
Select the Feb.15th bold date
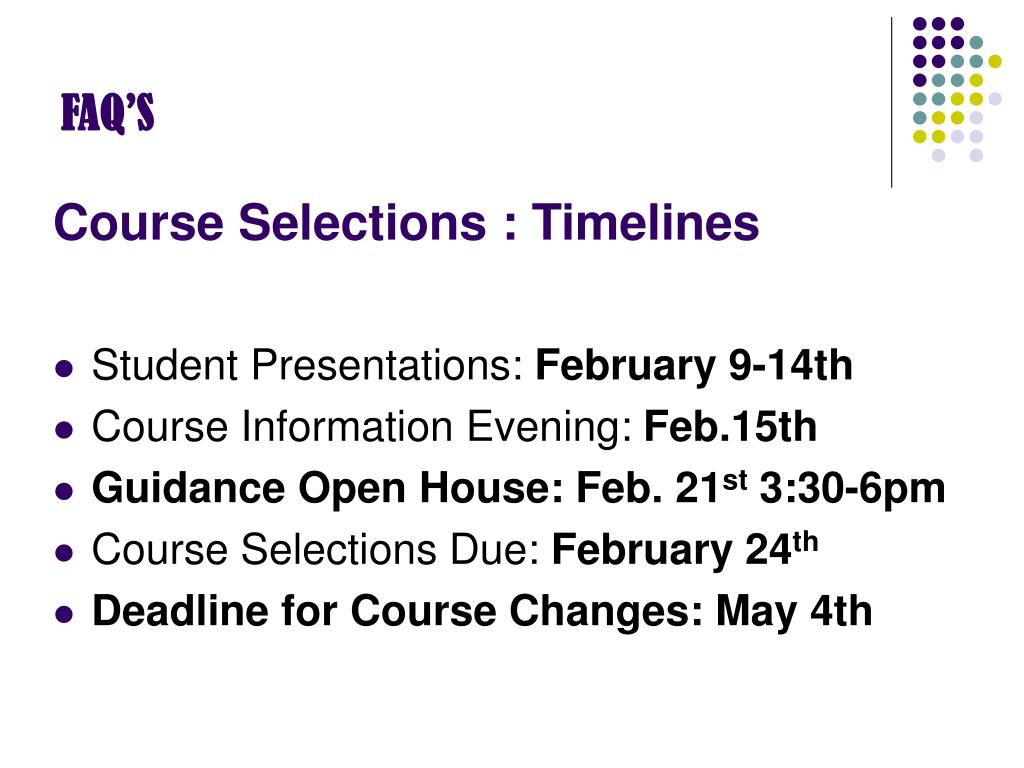(730, 427)
